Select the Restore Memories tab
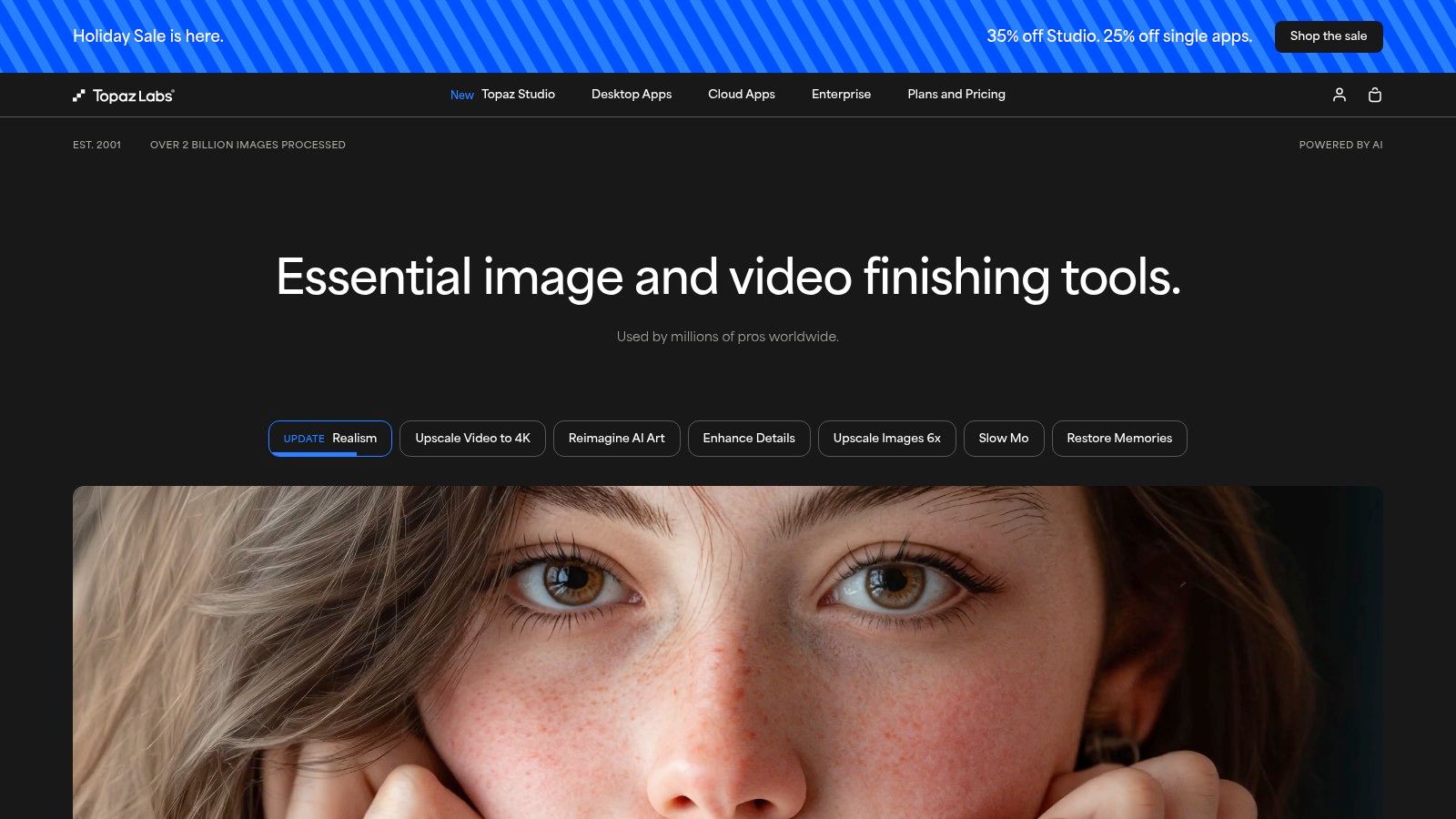 coord(1119,438)
